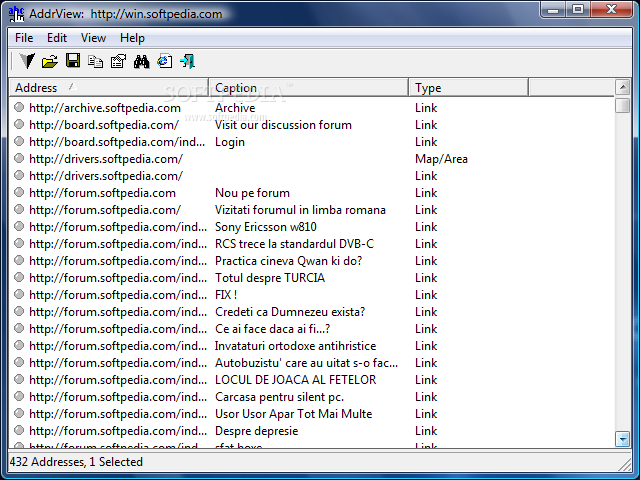Click the scrollbar down arrow
The height and width of the screenshot is (480, 640).
622,439
